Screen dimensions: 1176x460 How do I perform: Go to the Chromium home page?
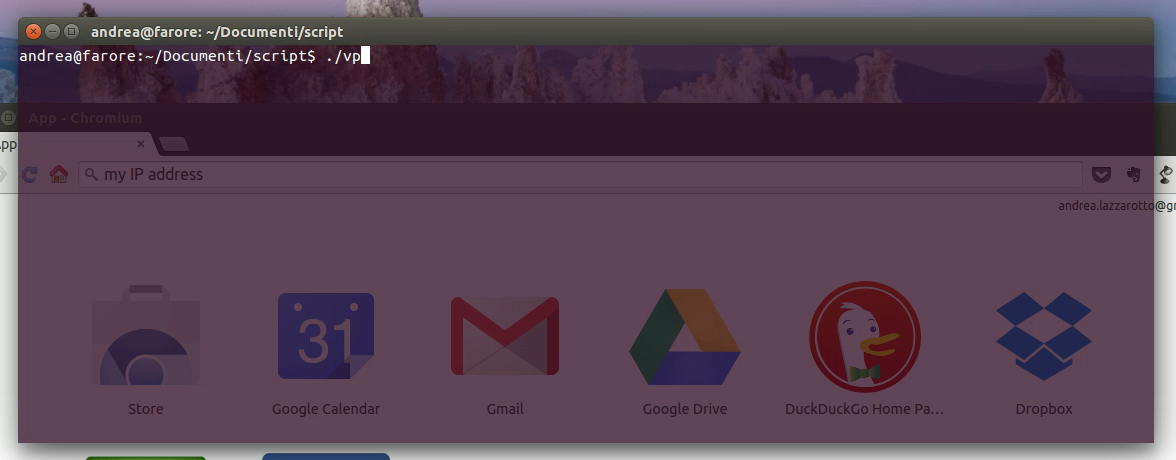click(59, 175)
